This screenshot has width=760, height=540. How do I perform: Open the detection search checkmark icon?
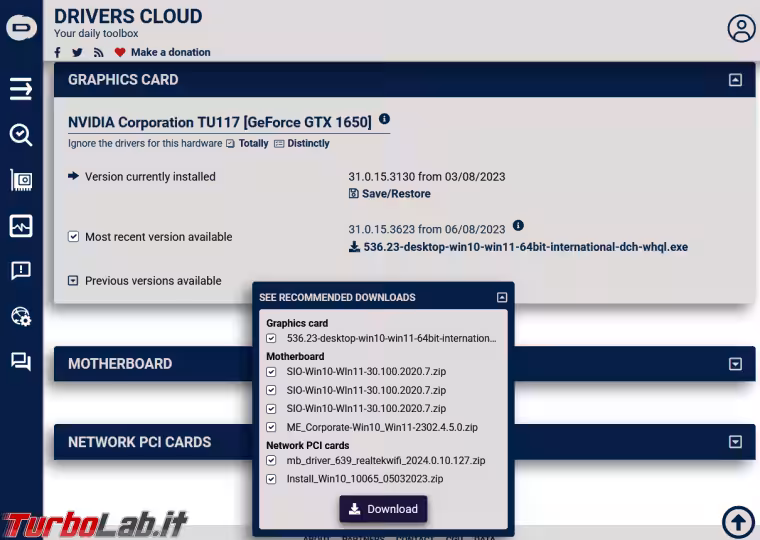pos(21,135)
